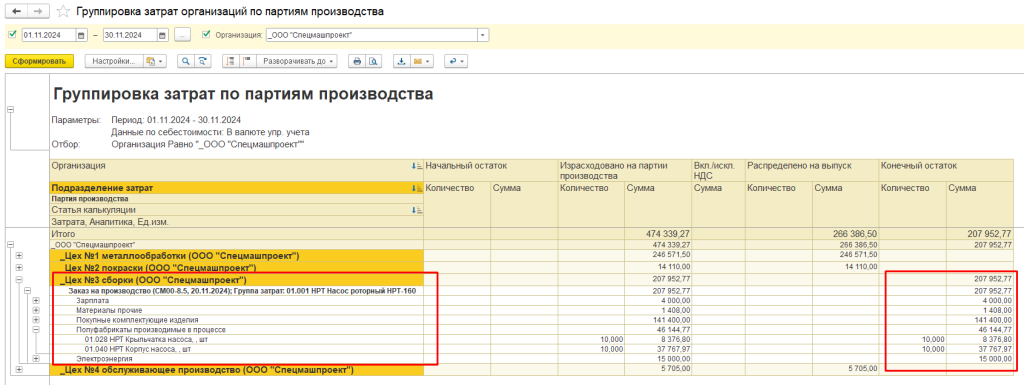Open print preview icon
Viewport: 1024px width, 385px height.
click(373, 61)
